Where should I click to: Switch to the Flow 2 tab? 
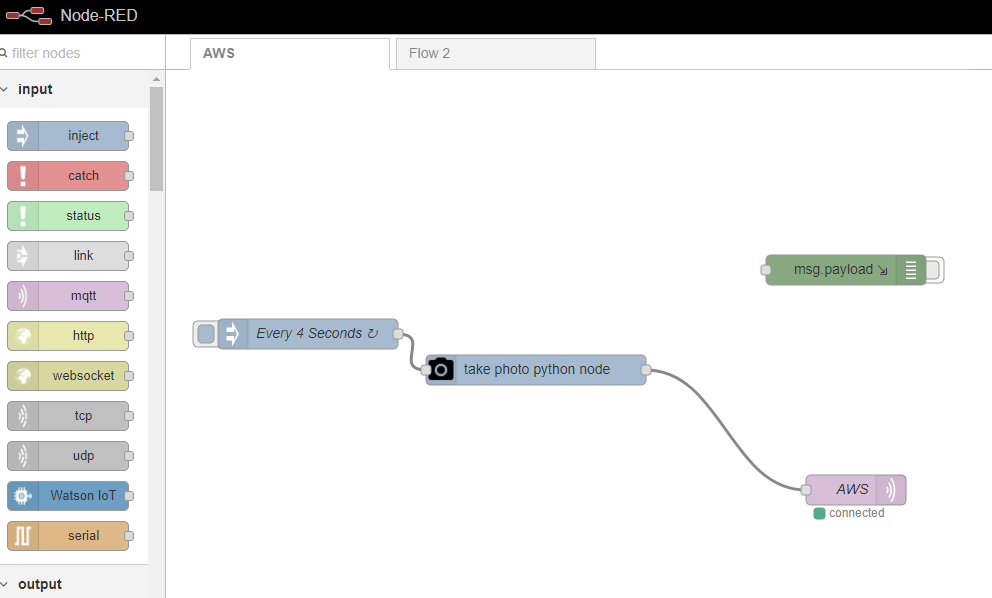(x=495, y=54)
